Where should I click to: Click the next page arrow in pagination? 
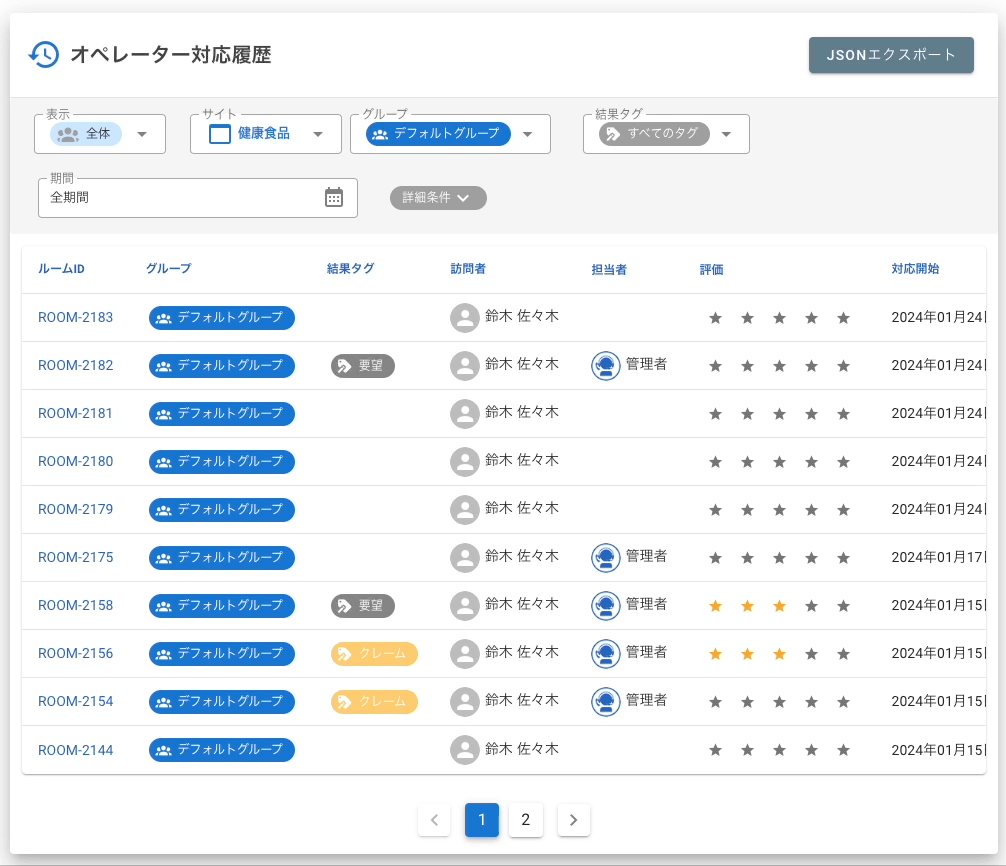click(573, 820)
